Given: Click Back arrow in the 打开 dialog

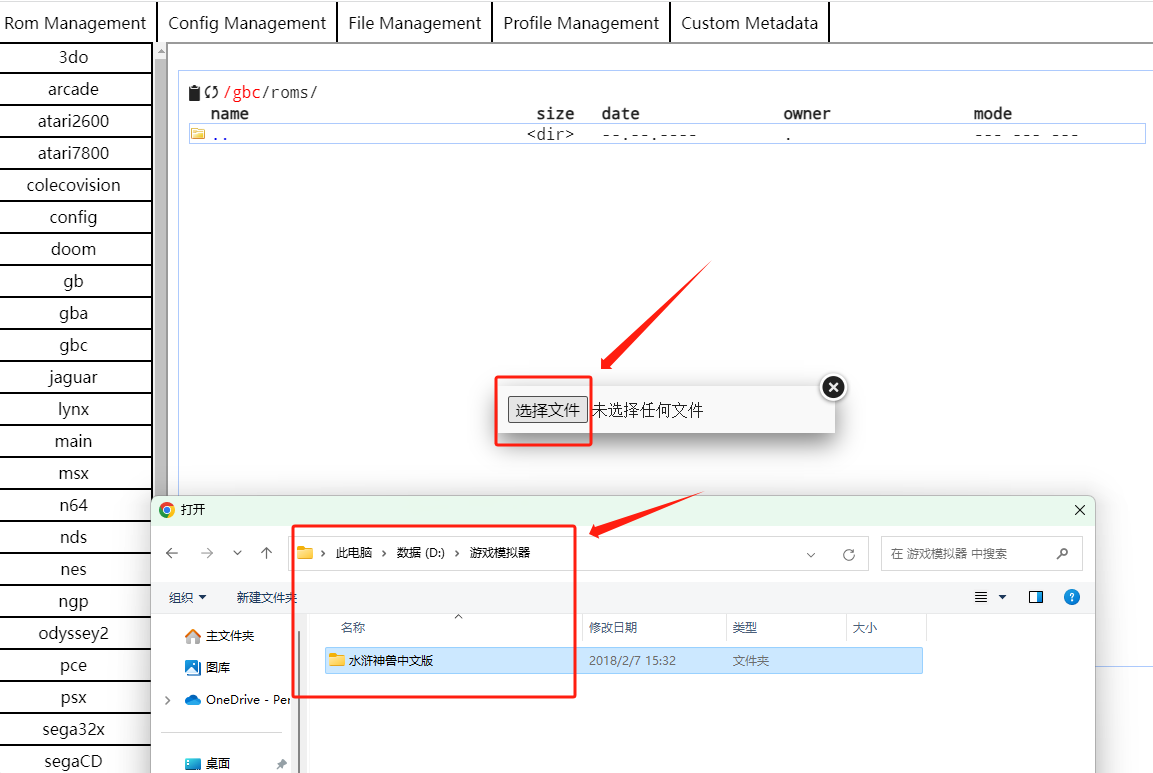Looking at the screenshot, I should 172,553.
